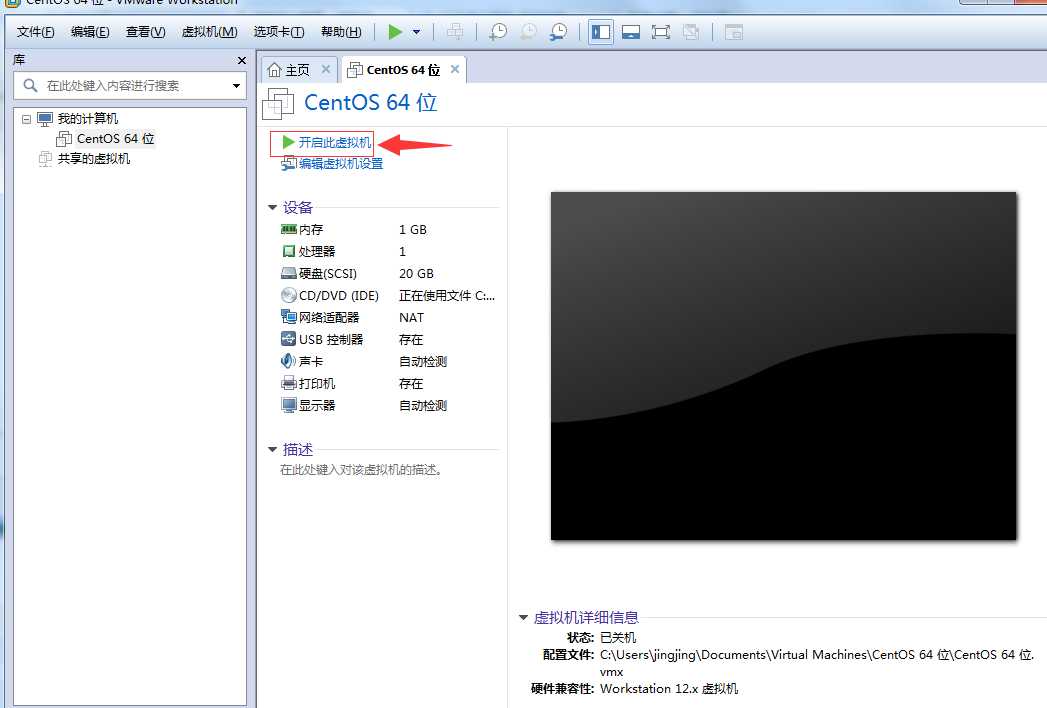Click the network icon beside 网络适配器

tap(288, 317)
